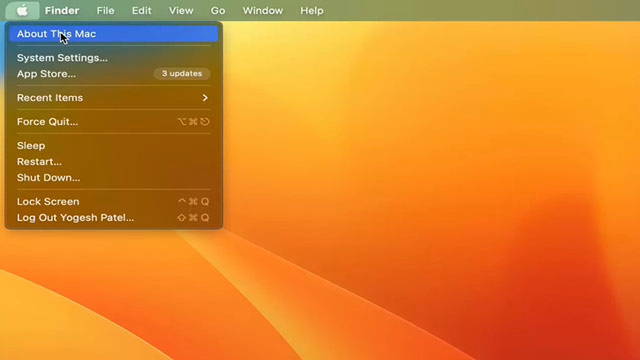Log Out Yogesh Patel
The height and width of the screenshot is (360, 640).
click(113, 218)
